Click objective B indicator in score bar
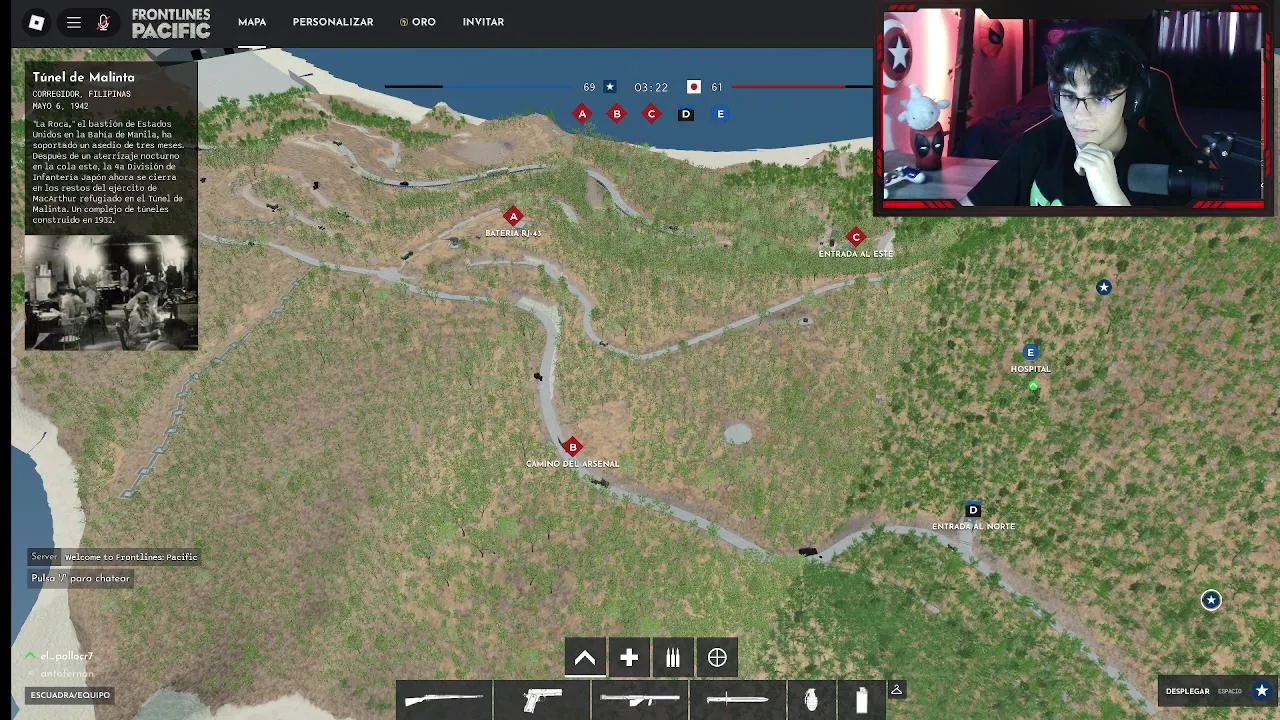 [617, 114]
